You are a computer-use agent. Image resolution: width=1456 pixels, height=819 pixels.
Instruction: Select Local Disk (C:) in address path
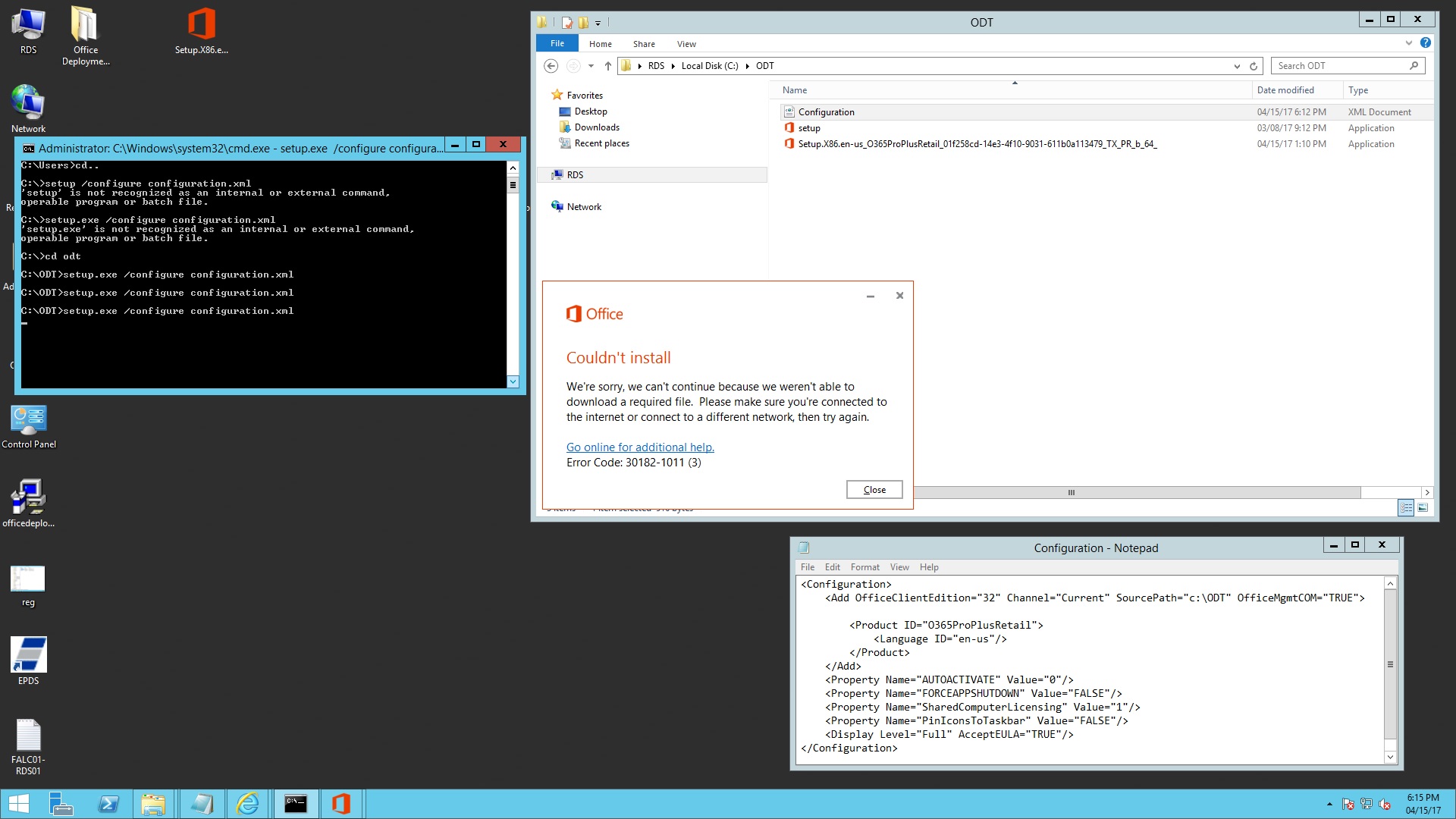(710, 66)
